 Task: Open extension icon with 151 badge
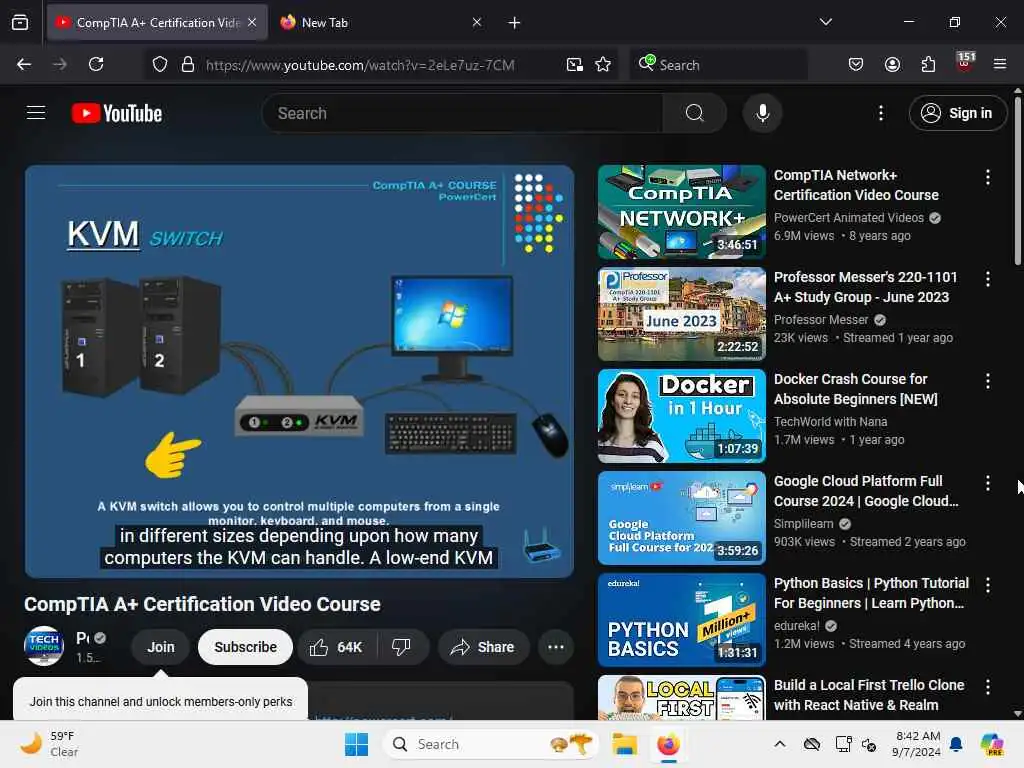pos(965,63)
